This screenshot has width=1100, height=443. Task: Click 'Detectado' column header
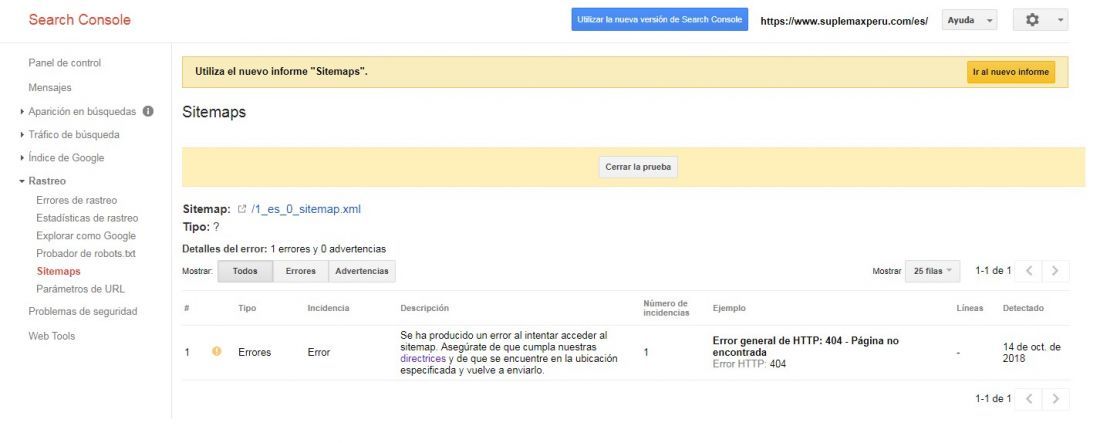coord(1023,308)
